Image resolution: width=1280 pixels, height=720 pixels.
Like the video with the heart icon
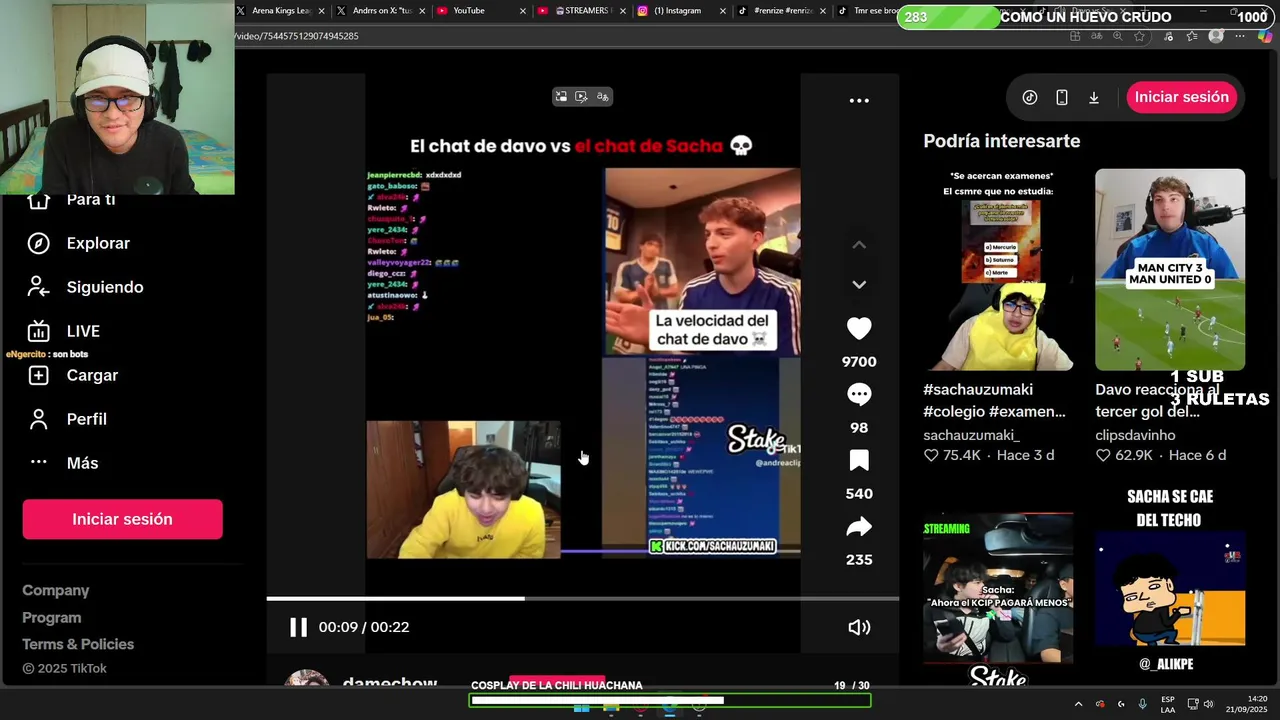[859, 328]
